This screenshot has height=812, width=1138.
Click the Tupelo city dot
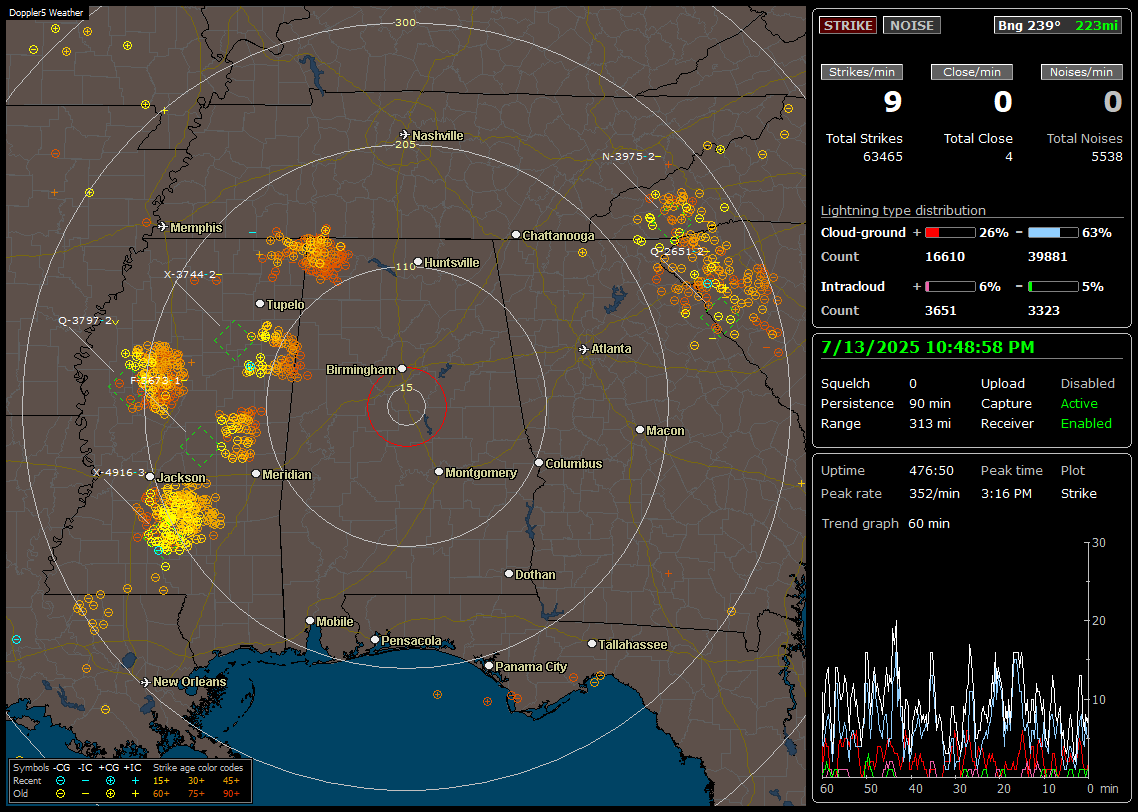tap(260, 304)
